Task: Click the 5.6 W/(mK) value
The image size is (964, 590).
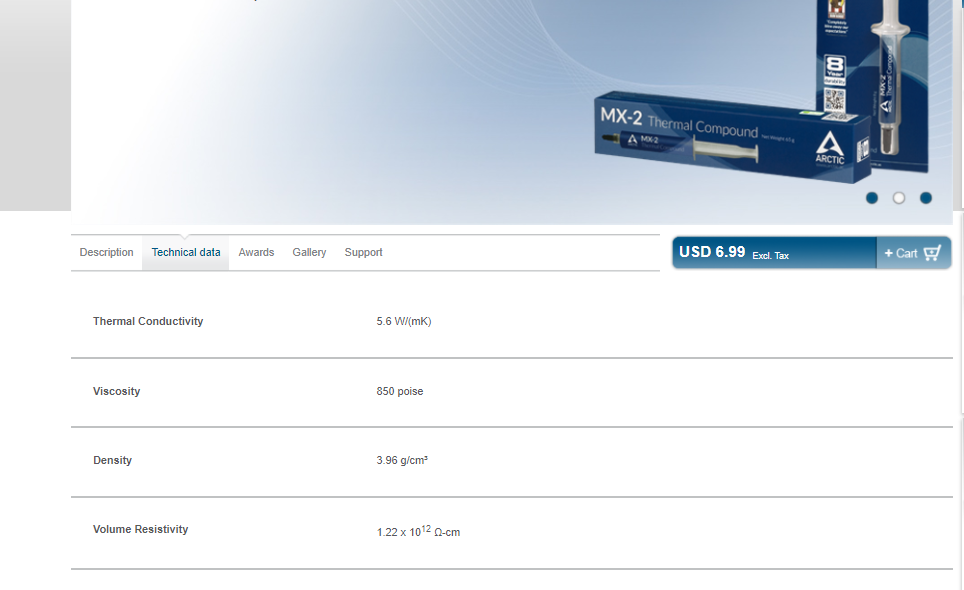Action: click(x=404, y=321)
